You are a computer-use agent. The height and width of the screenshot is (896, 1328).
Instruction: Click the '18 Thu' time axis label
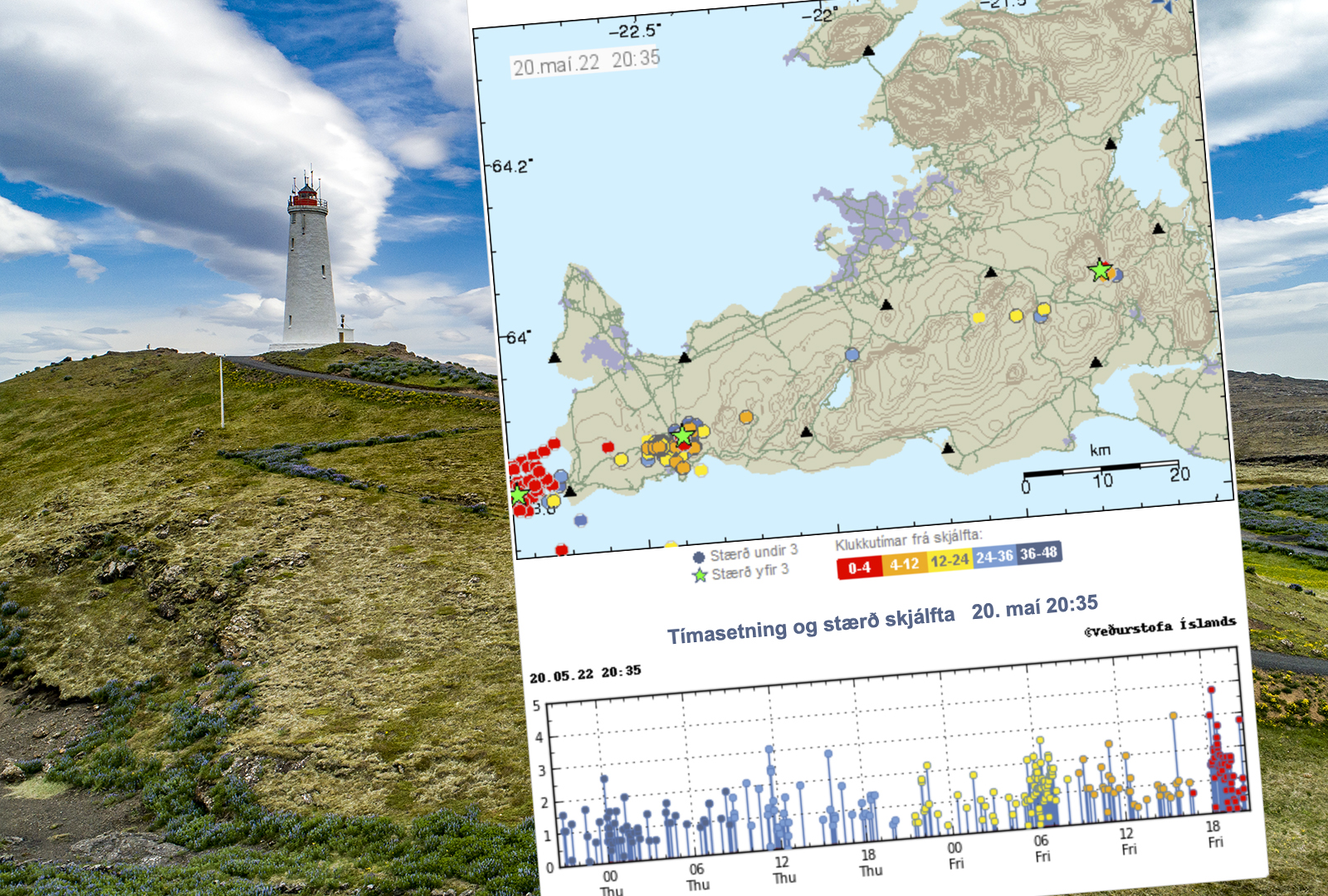point(870,863)
